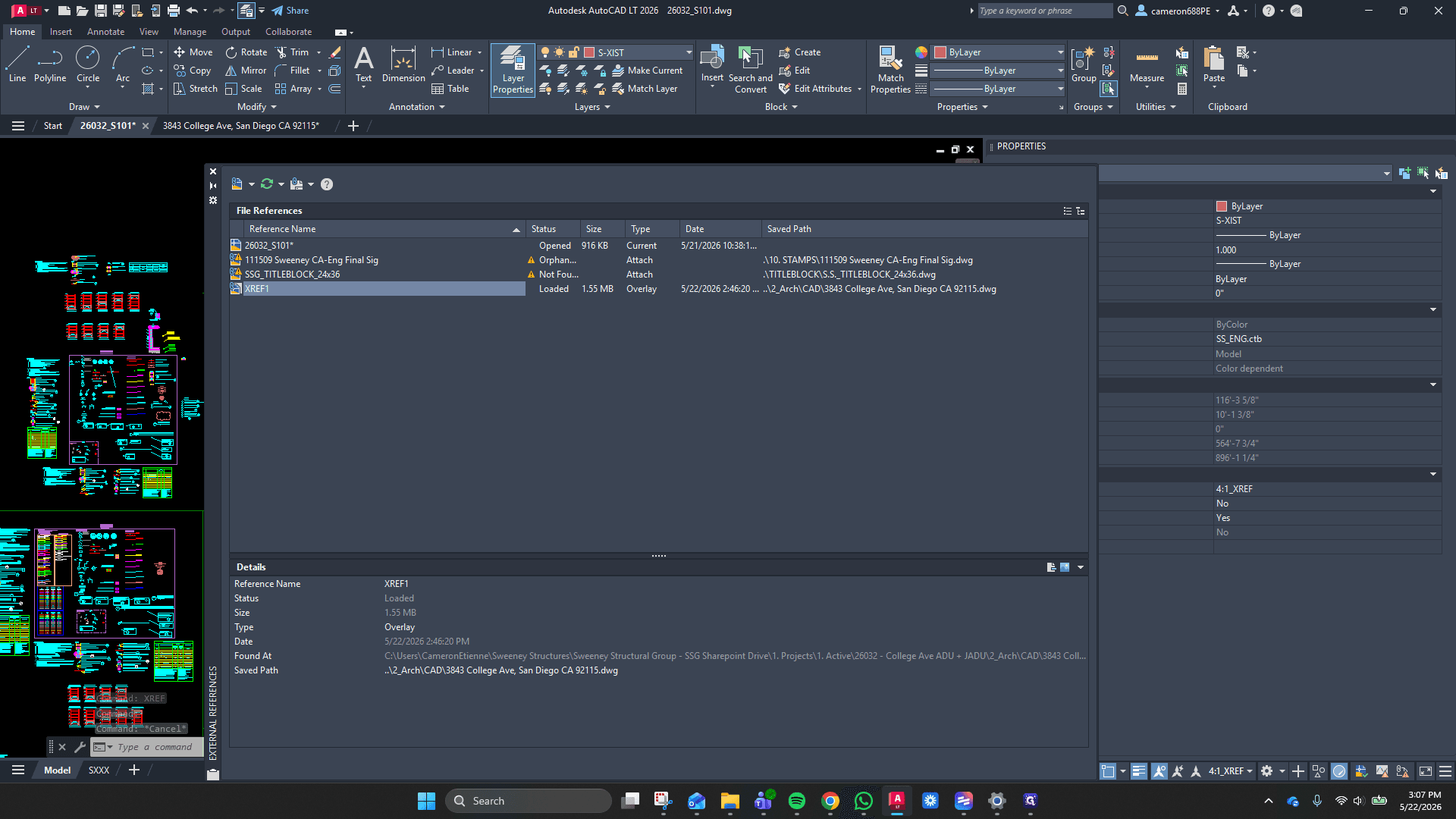Click the Stretch modify button
Image resolution: width=1456 pixels, height=819 pixels.
[x=196, y=89]
